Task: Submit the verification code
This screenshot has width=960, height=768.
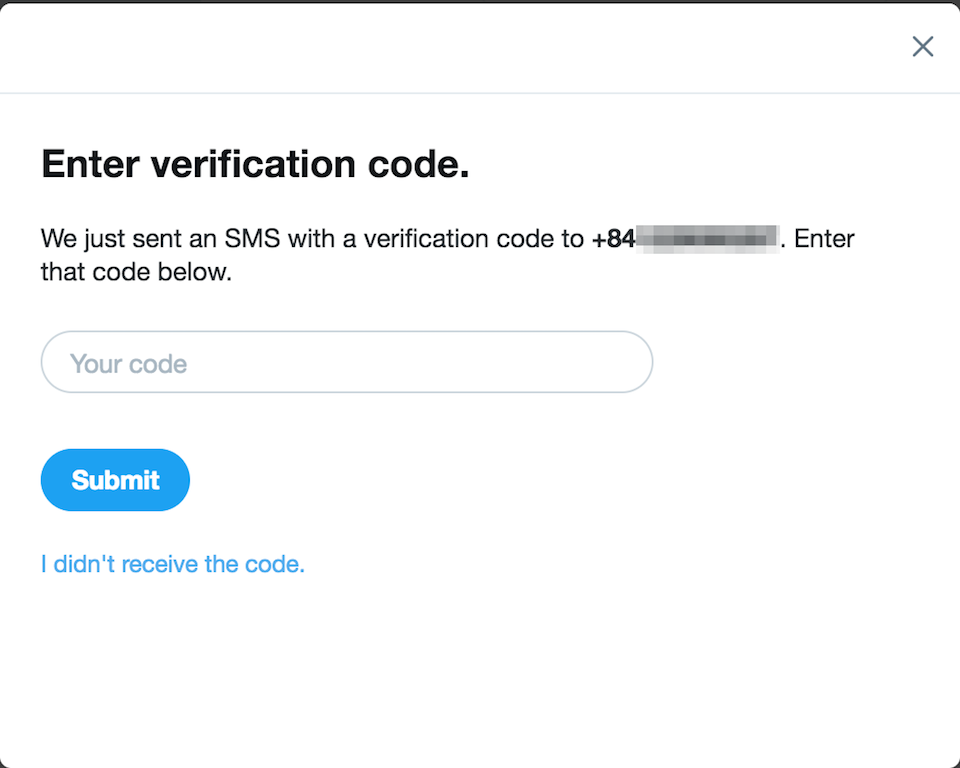Action: (115, 480)
